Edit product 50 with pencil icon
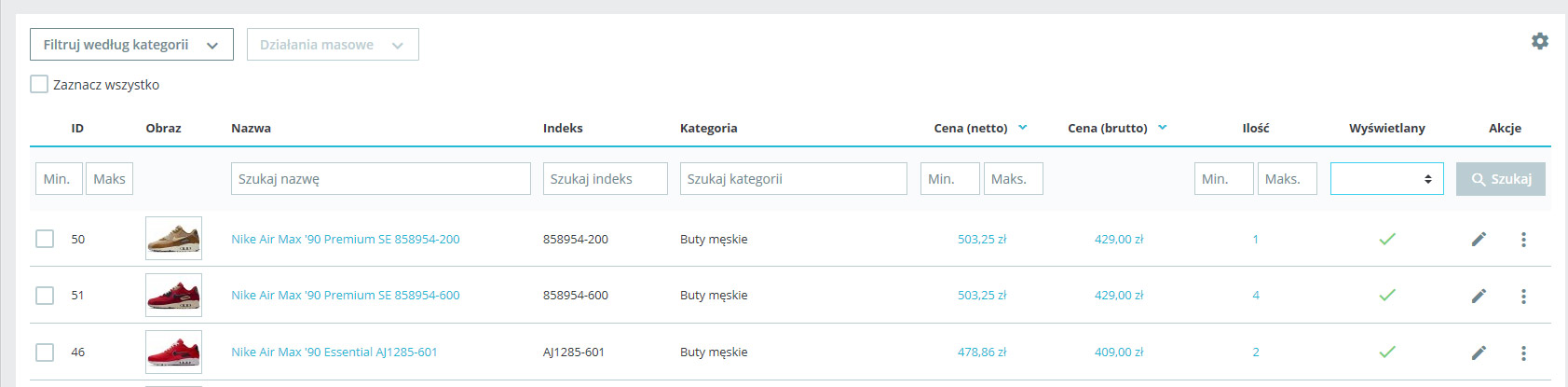This screenshot has width=1568, height=387. (1479, 240)
